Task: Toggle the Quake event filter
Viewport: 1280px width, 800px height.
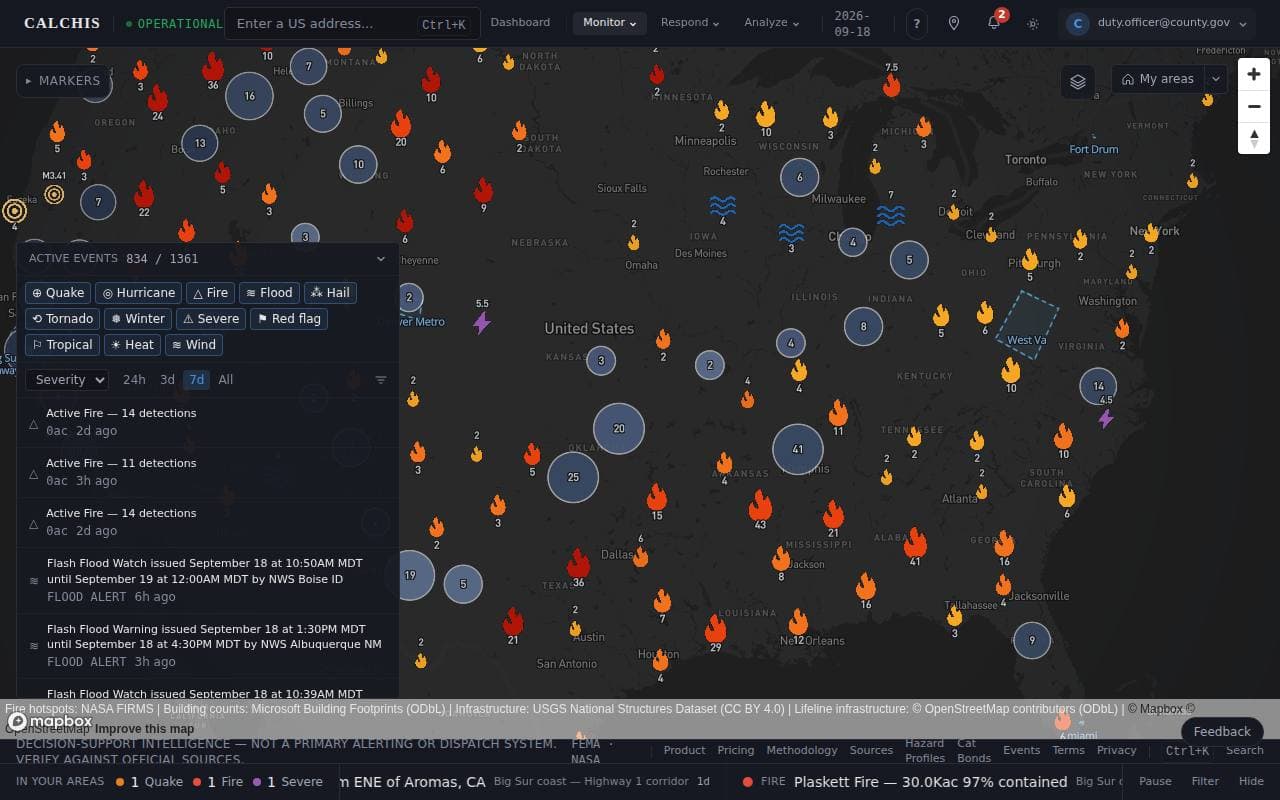Action: [x=58, y=293]
